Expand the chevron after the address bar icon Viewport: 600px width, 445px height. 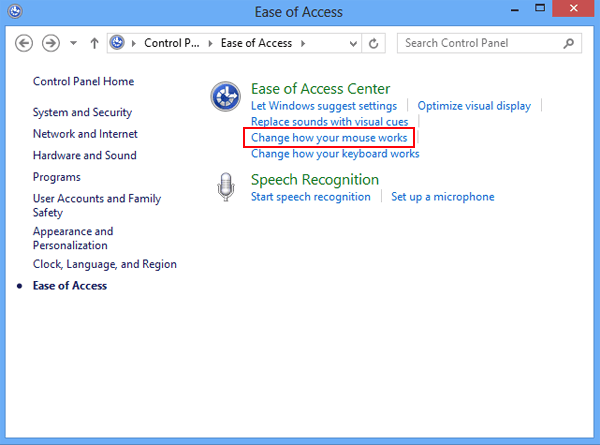(134, 43)
